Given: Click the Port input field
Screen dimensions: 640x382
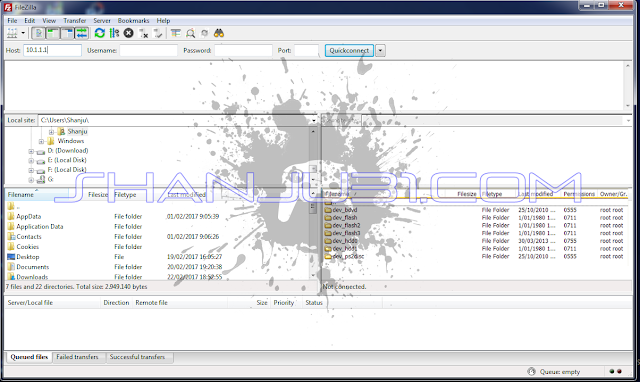Looking at the screenshot, I should [x=306, y=50].
